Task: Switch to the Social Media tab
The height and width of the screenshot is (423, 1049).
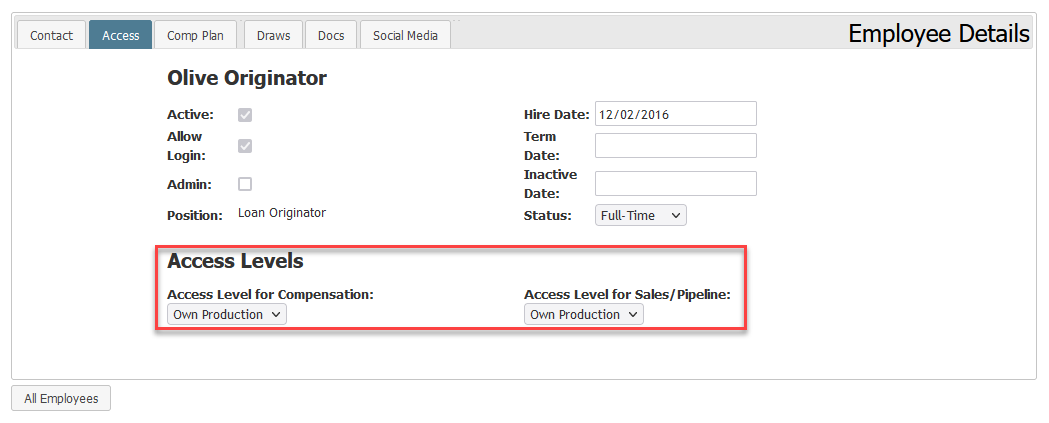Action: [405, 35]
